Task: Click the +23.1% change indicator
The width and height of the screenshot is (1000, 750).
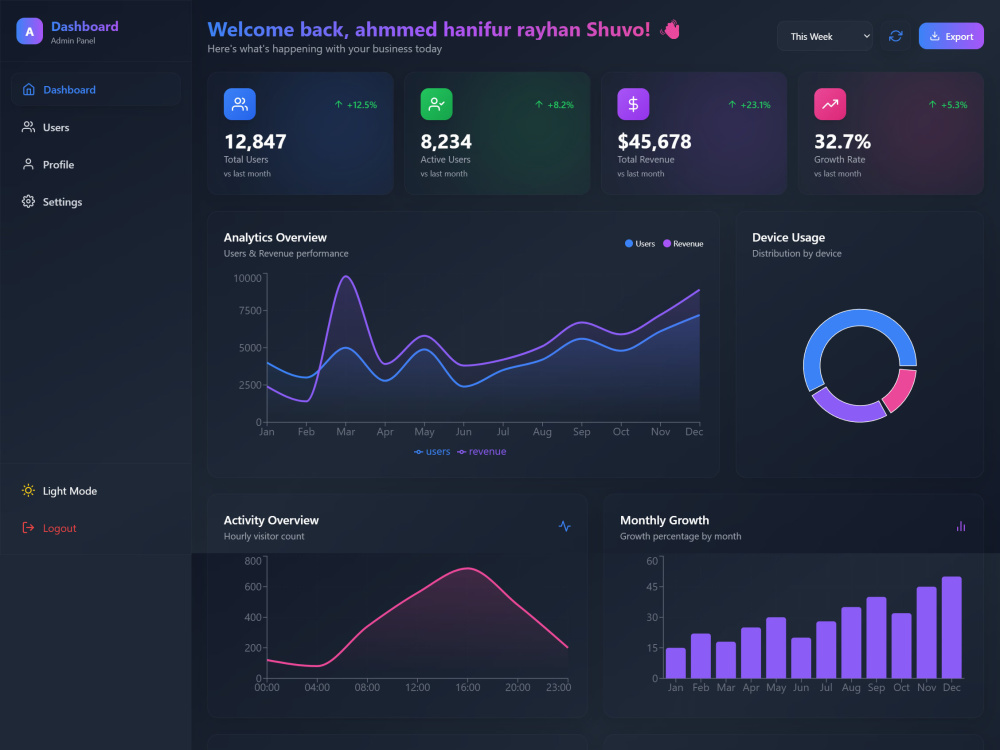Action: point(749,105)
